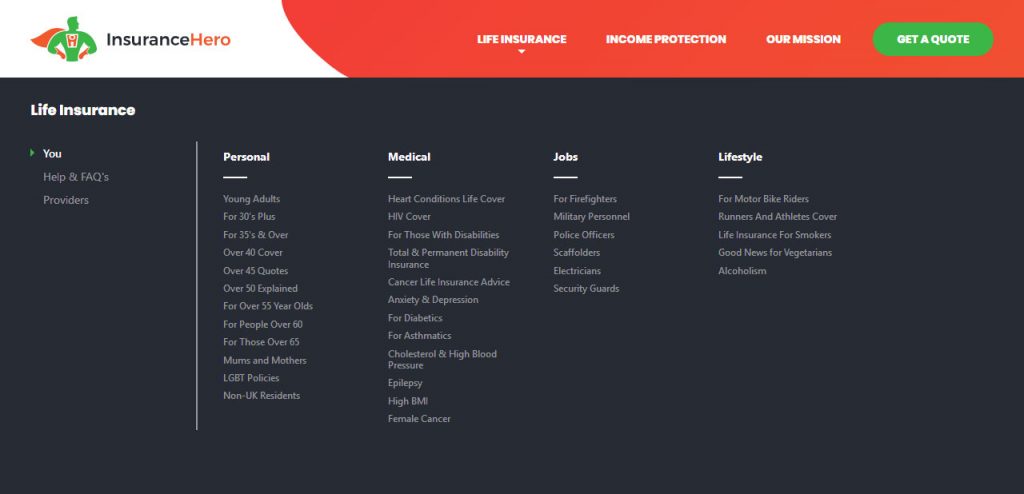
Task: Open the Income Protection menu item
Action: [665, 39]
